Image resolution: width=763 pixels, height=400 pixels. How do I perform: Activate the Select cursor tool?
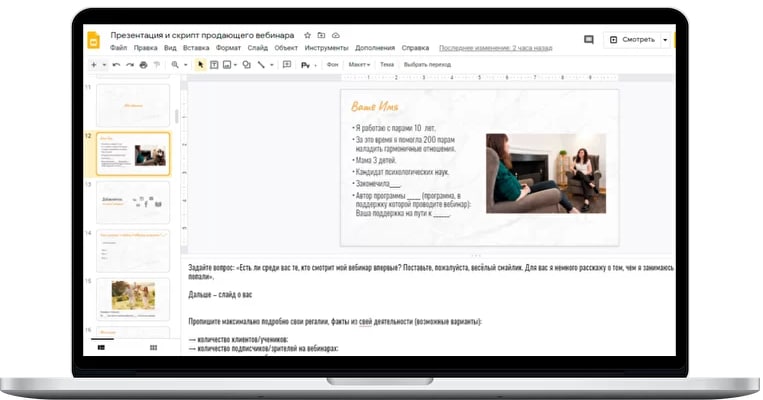tap(200, 65)
